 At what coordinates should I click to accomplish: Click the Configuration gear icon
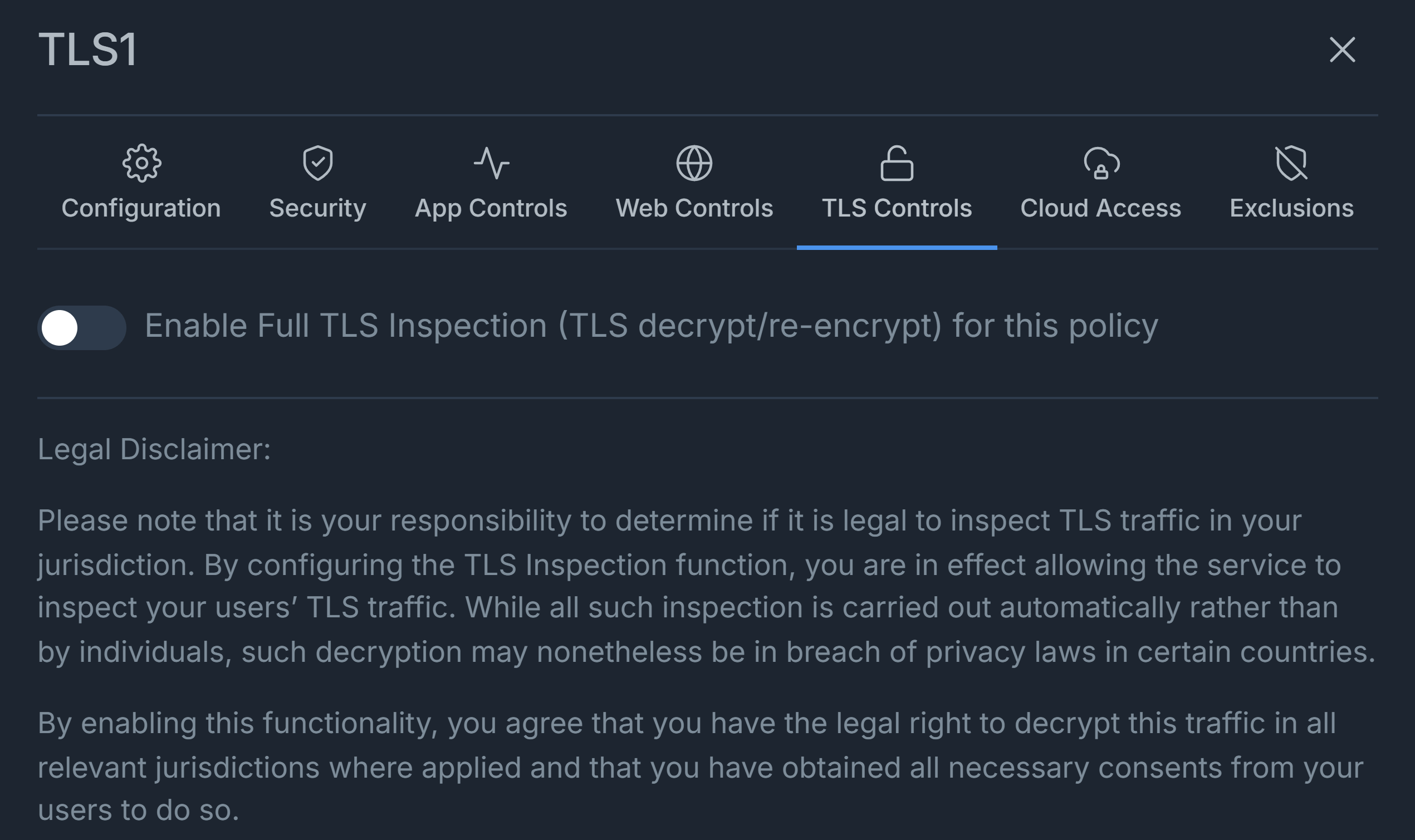pyautogui.click(x=141, y=163)
